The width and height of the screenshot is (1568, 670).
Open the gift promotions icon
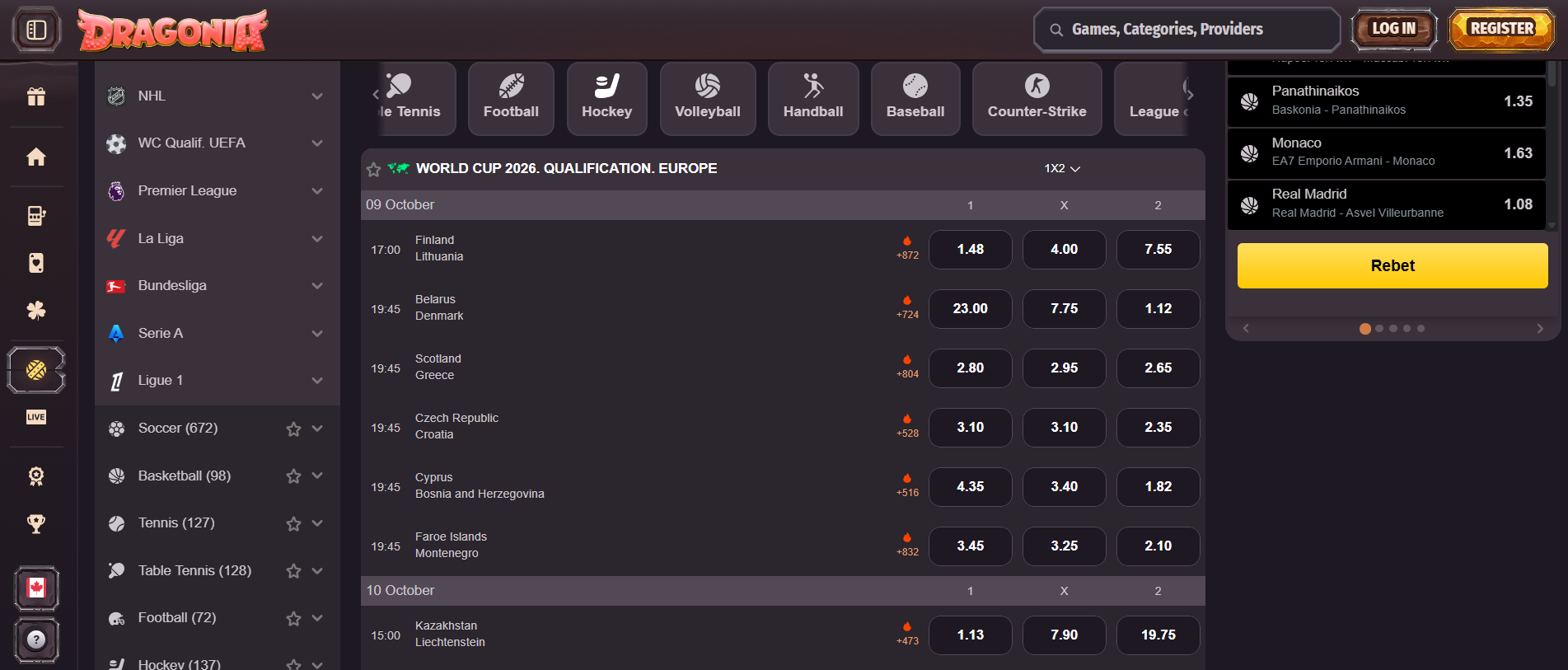point(36,96)
